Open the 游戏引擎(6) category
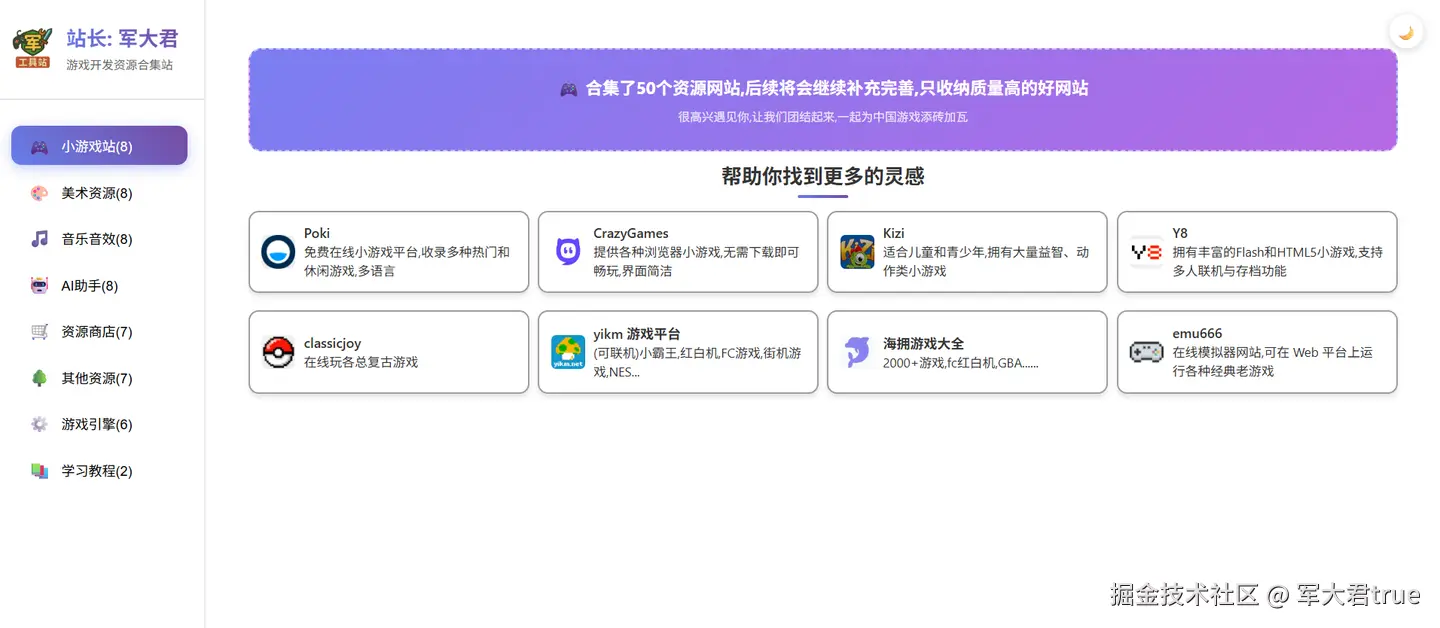 tap(99, 424)
